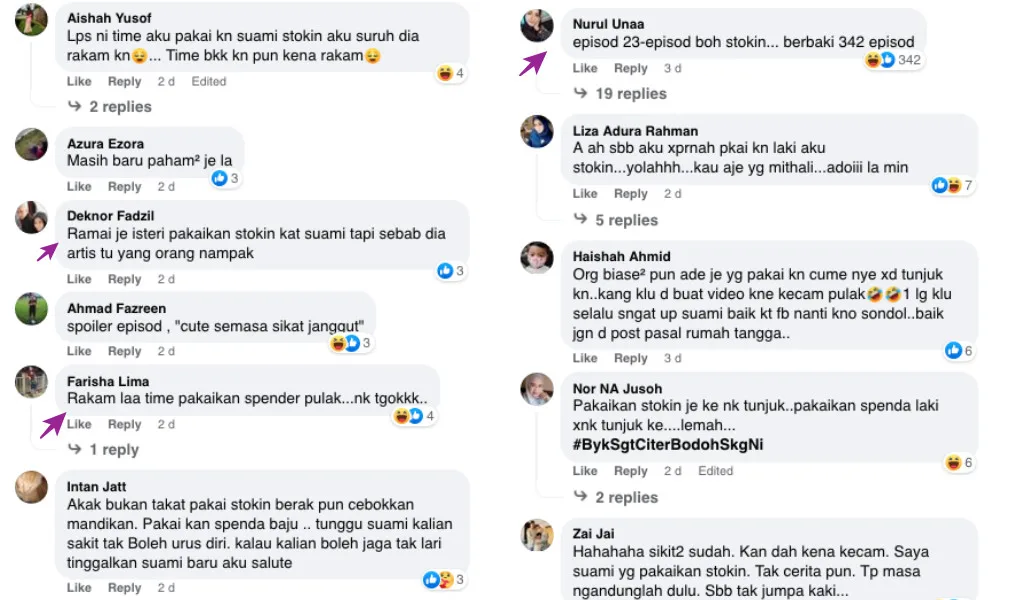Click the laughing reaction on Nor NA Jusoh's comment
This screenshot has height=600, width=1020.
pyautogui.click(x=953, y=462)
